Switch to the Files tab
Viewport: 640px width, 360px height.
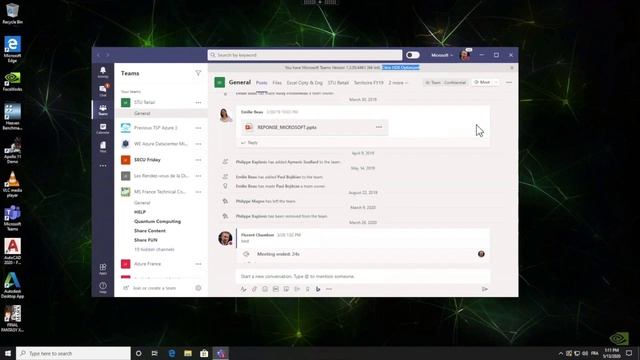pos(277,83)
